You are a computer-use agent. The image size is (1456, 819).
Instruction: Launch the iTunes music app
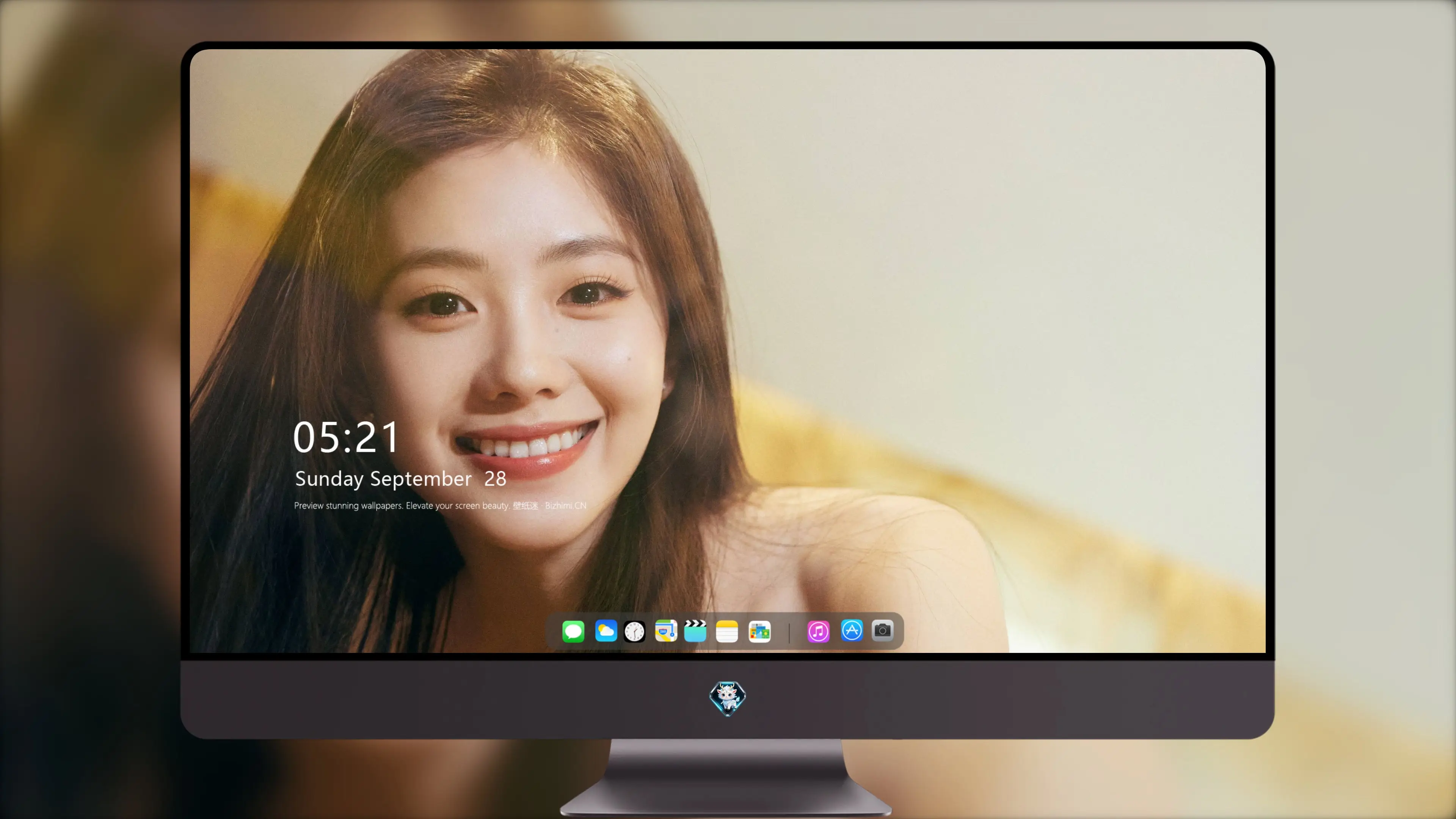[x=819, y=631]
